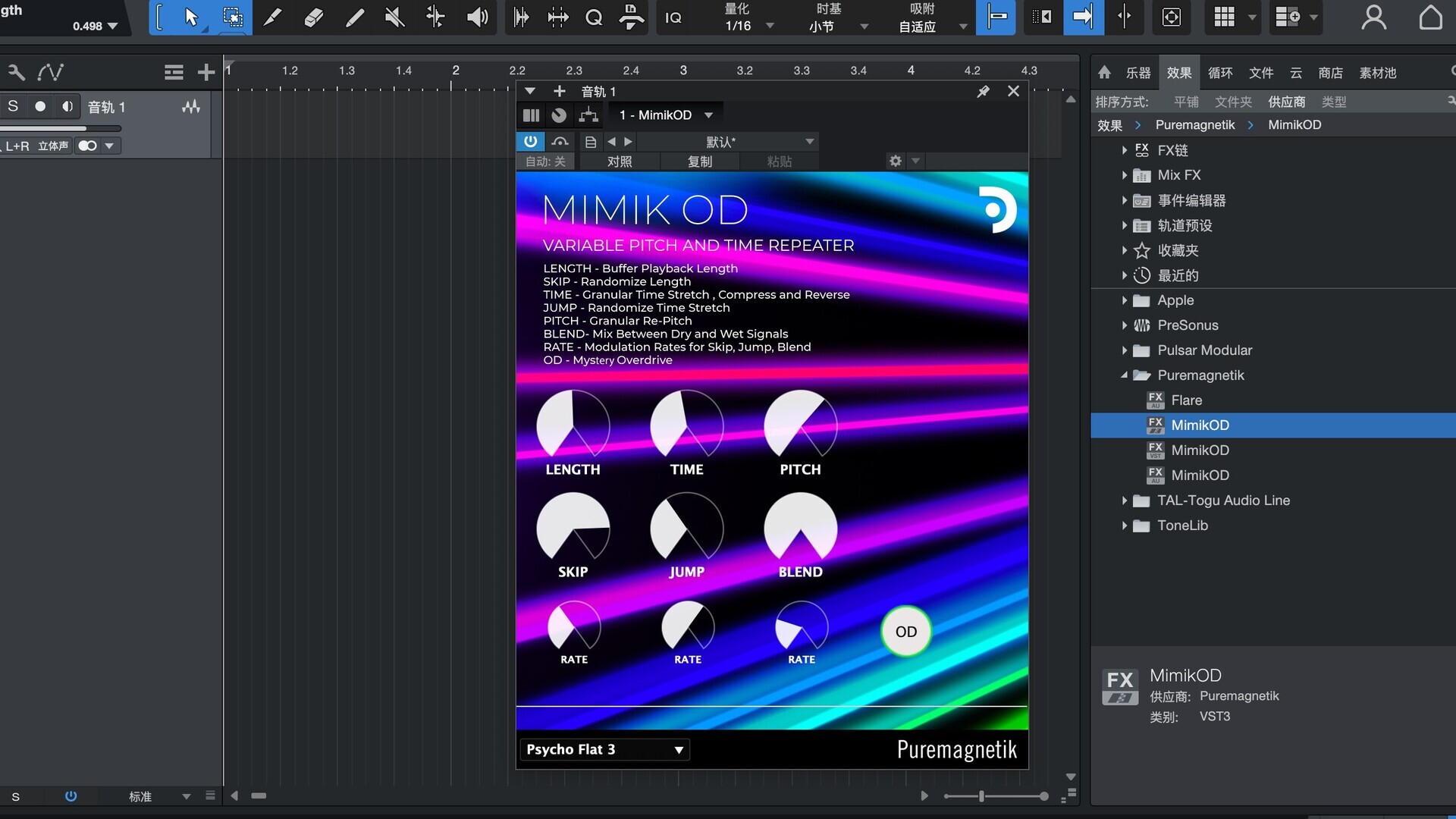The width and height of the screenshot is (1456, 819).
Task: Open 音轨 1 waveform instrument icon
Action: pos(191,107)
